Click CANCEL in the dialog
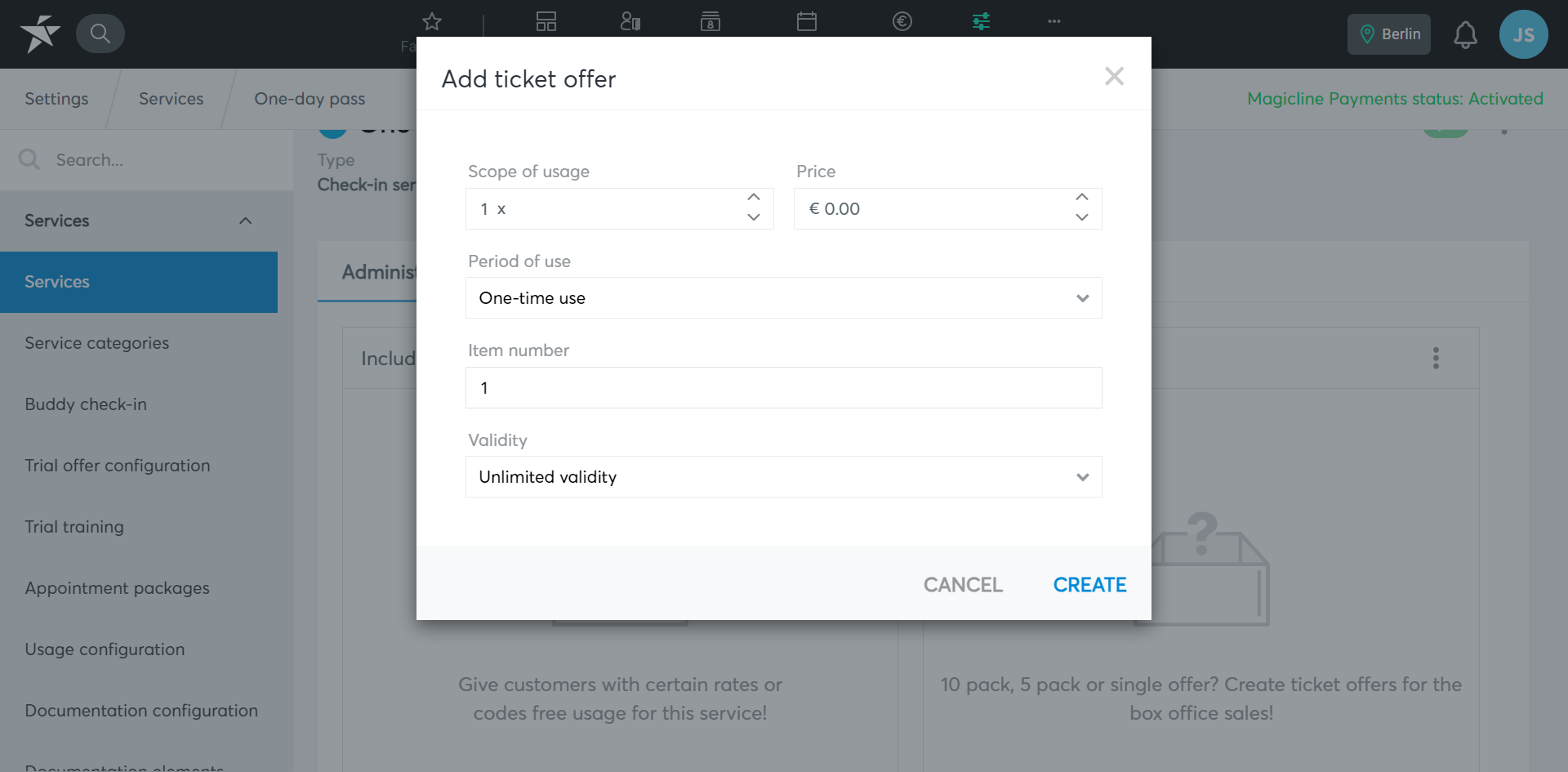The image size is (1568, 772). click(963, 585)
